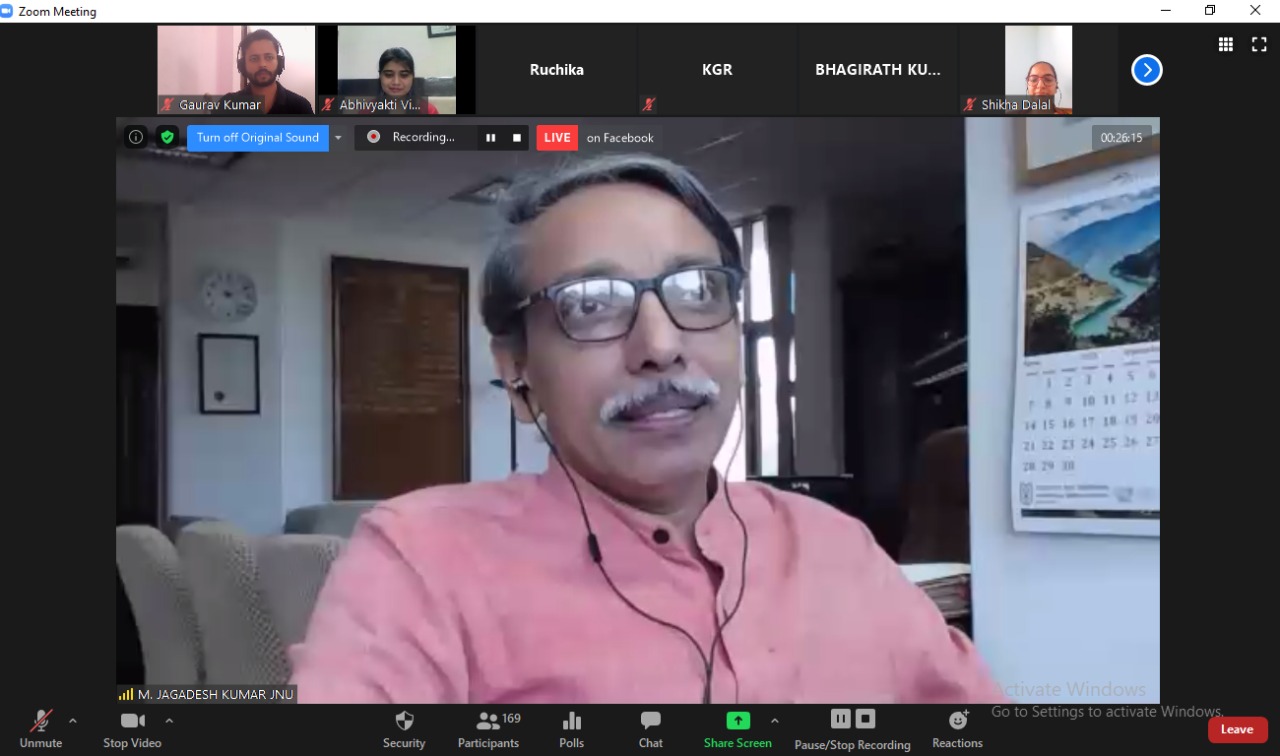Open Share Screen options arrow
The width and height of the screenshot is (1280, 756).
tap(774, 720)
